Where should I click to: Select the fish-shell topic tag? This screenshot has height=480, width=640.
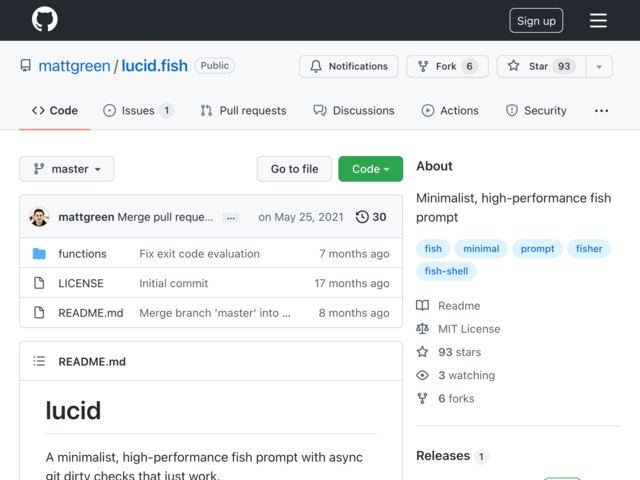[x=446, y=271]
